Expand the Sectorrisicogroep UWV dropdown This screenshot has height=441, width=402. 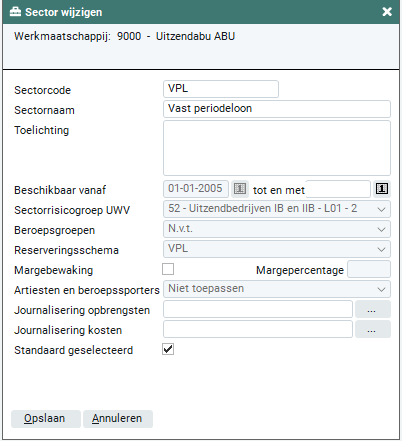(x=277, y=209)
